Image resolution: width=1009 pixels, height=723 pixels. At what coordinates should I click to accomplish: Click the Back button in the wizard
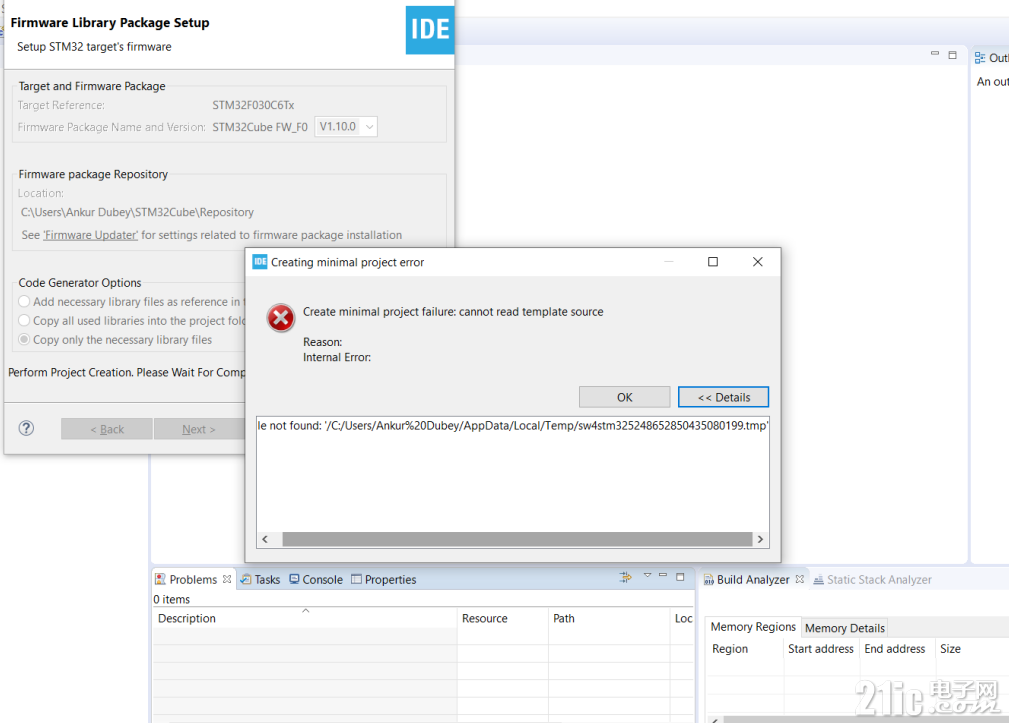(107, 429)
